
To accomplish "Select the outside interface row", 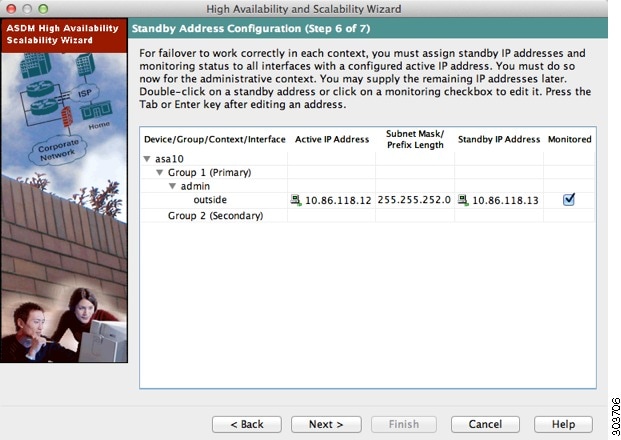I will [368, 200].
